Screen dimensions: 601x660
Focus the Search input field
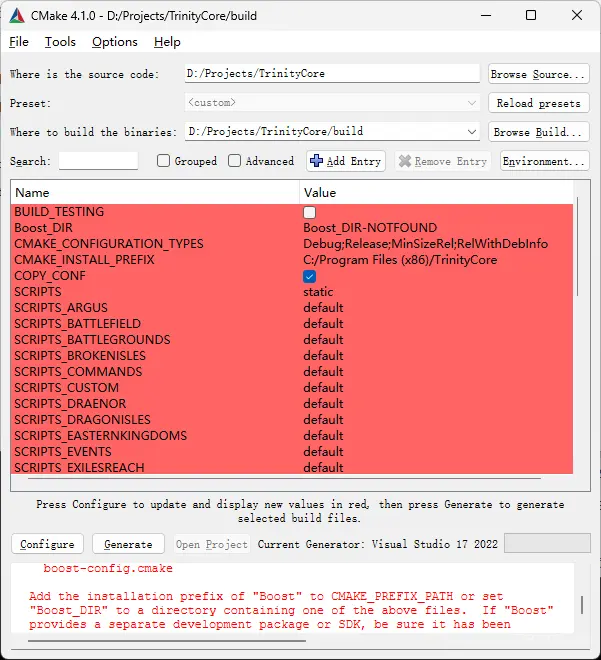click(x=98, y=161)
